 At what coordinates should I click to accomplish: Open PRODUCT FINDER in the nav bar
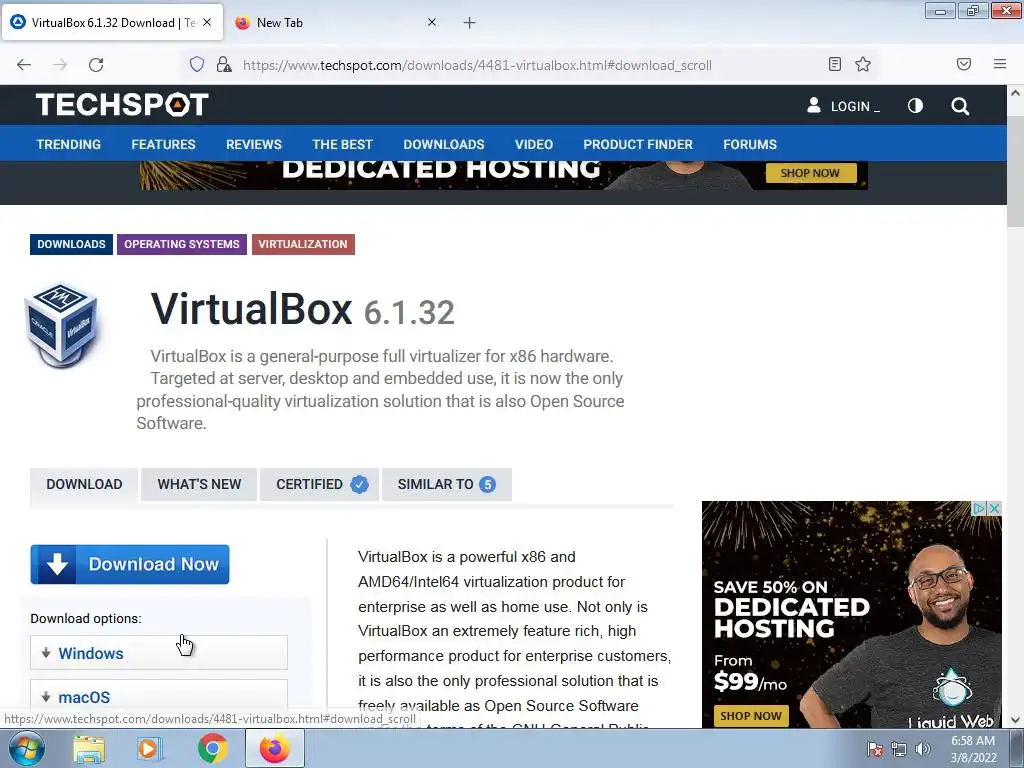[638, 144]
